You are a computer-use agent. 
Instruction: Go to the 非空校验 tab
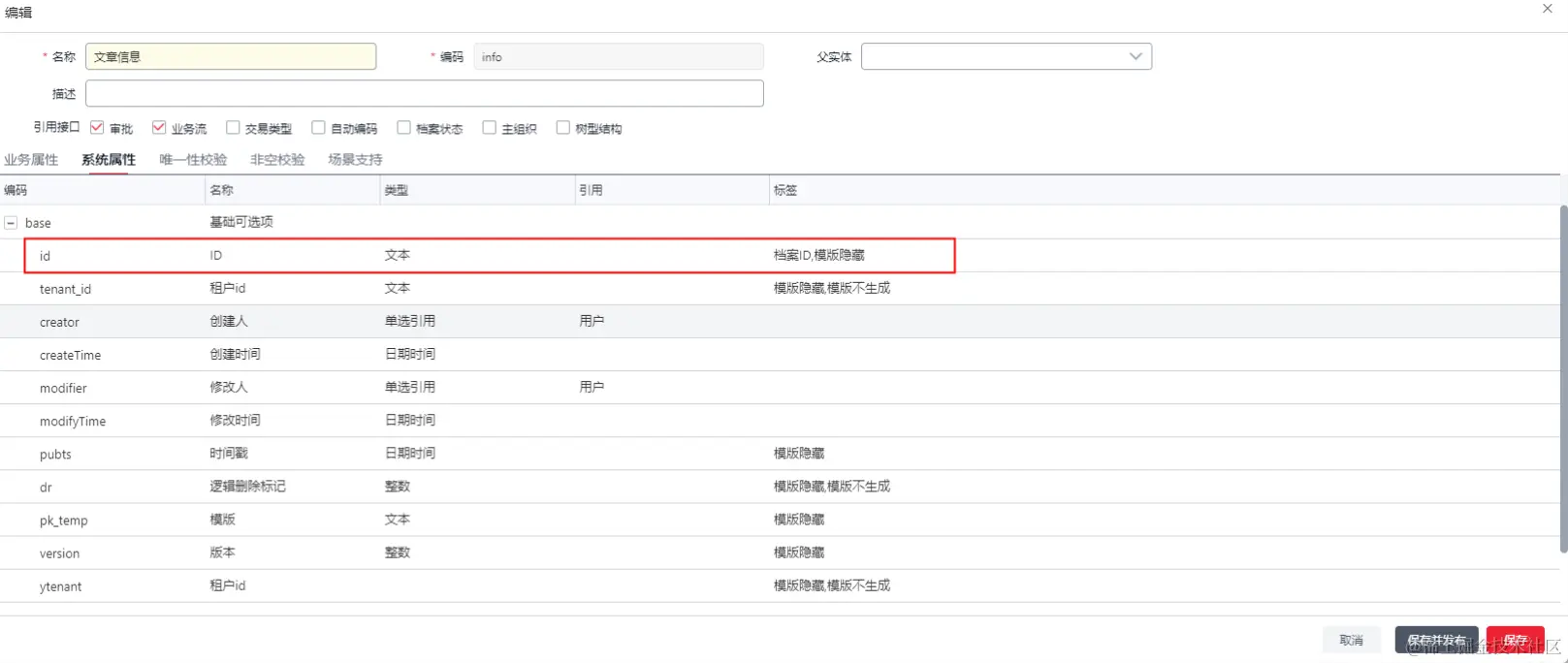pos(277,160)
